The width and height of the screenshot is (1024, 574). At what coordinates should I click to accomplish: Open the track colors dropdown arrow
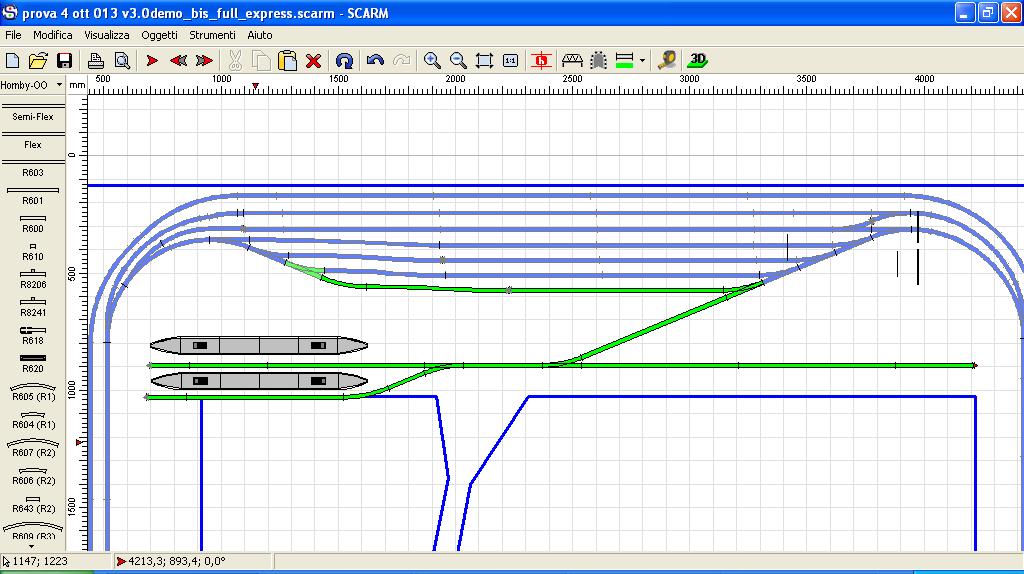643,61
